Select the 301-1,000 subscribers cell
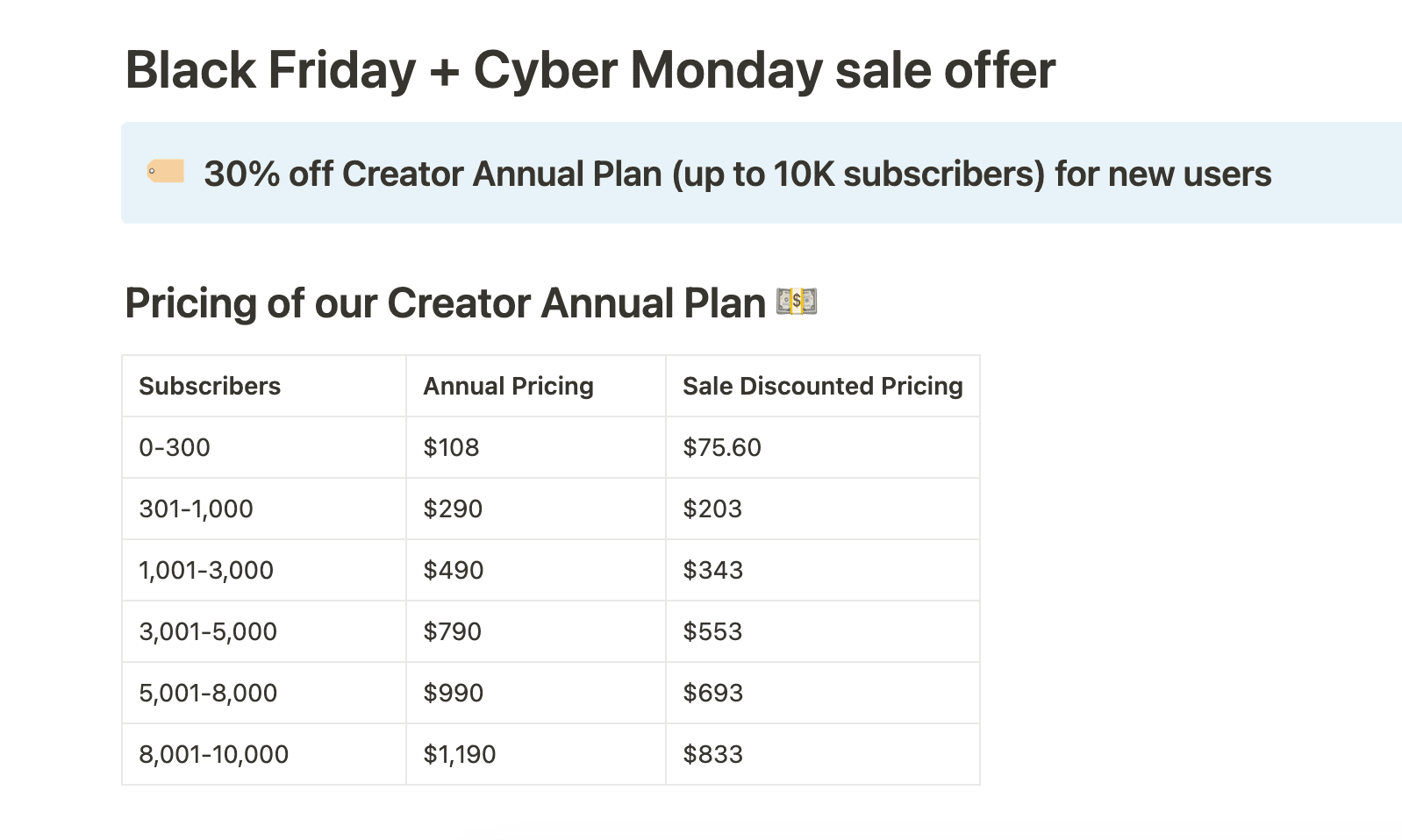This screenshot has height=840, width=1402. [196, 509]
